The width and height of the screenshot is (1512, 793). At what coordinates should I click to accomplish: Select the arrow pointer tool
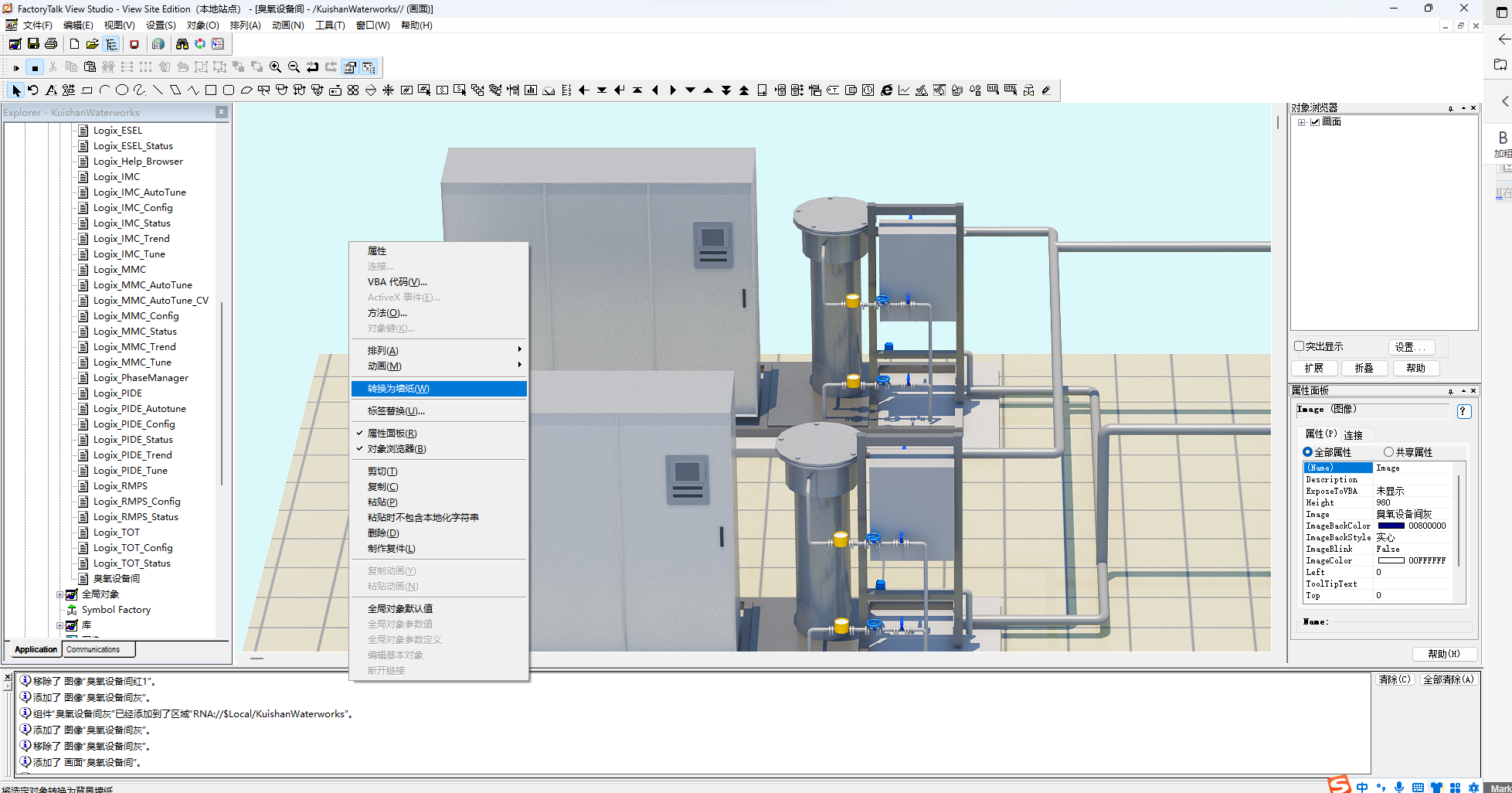[x=16, y=90]
